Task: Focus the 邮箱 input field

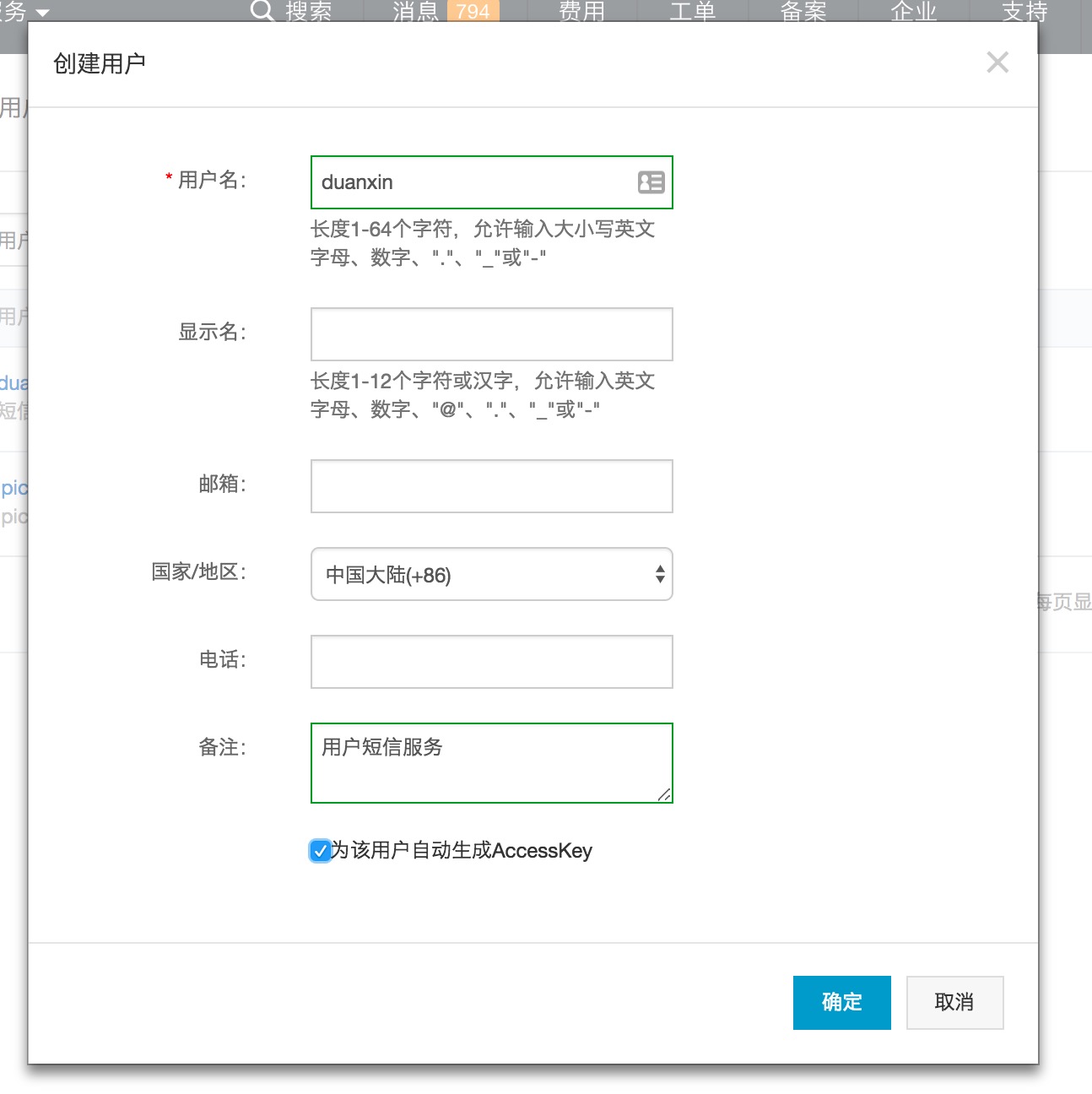Action: 491,486
